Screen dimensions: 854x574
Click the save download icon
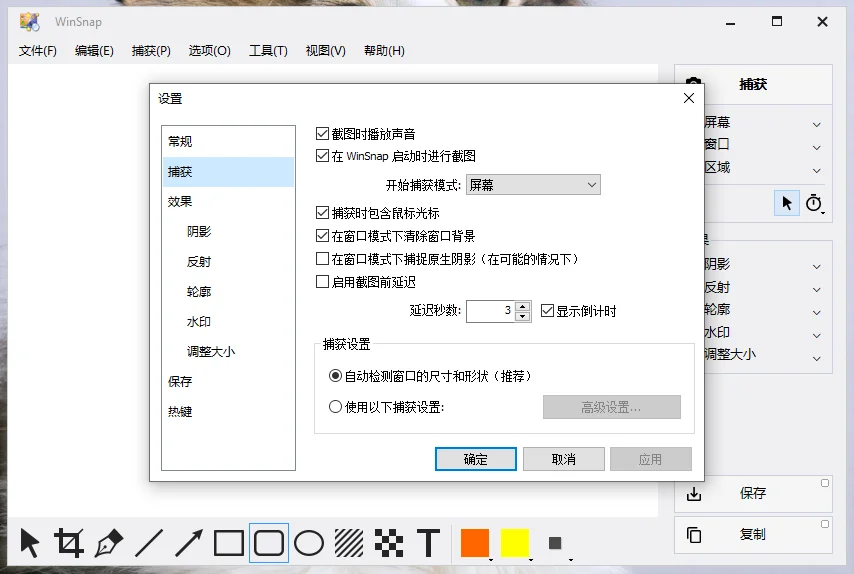pos(694,494)
